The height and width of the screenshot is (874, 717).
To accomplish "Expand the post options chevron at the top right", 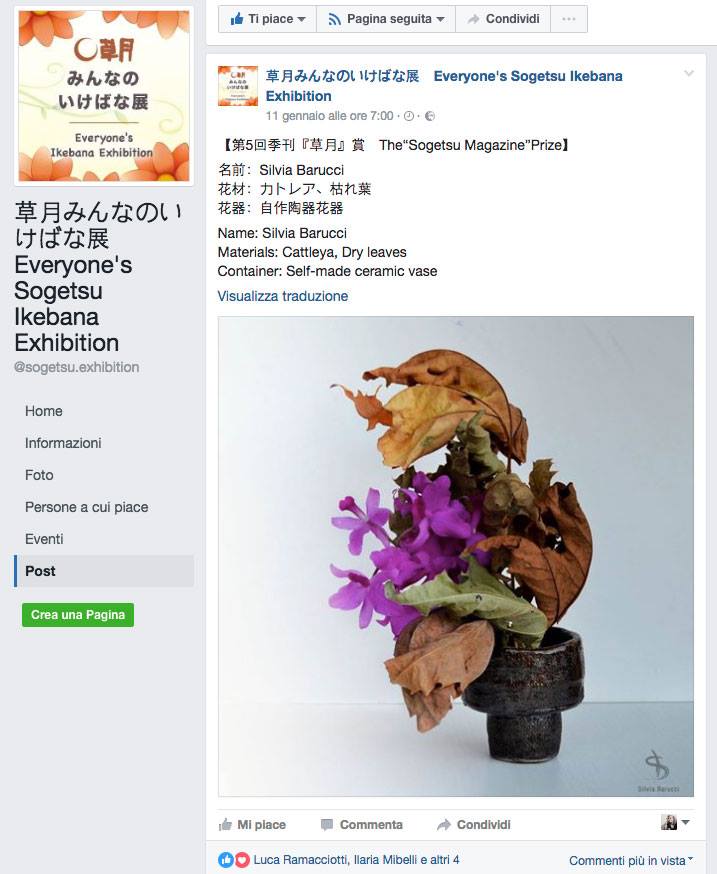I will pyautogui.click(x=689, y=74).
